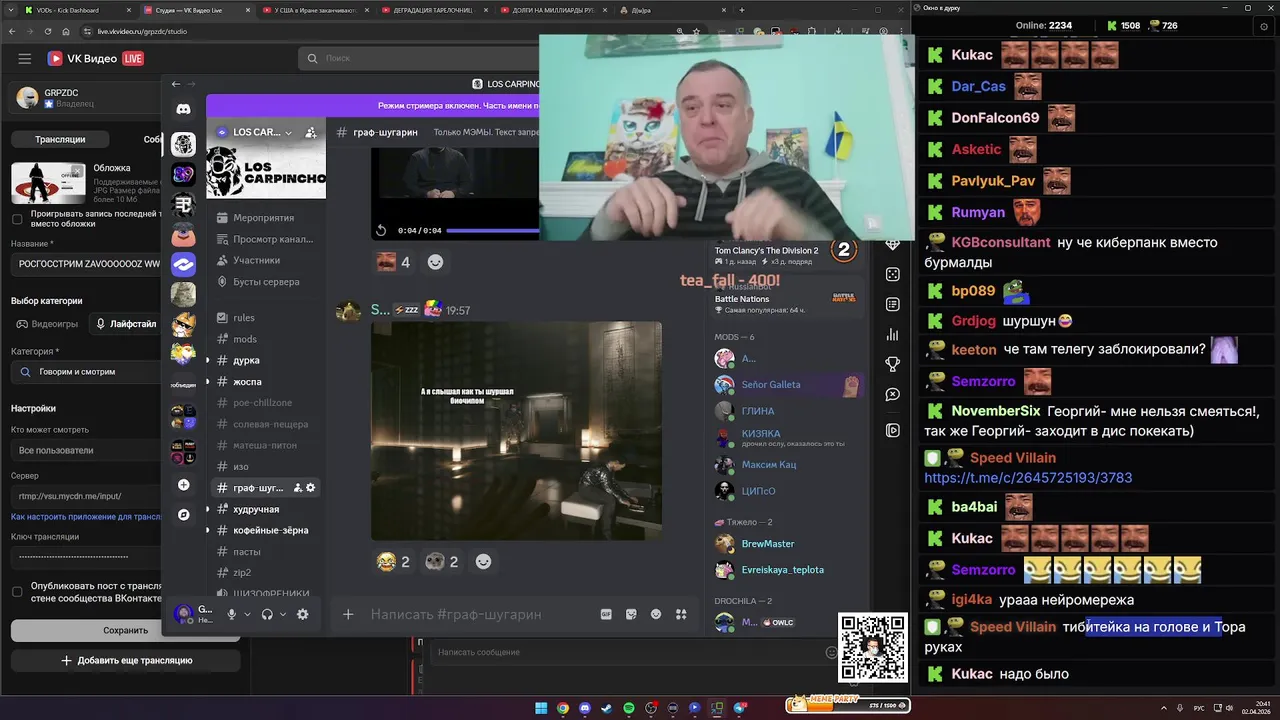Click Сохранить button in VK studio
The image size is (1280, 720).
(125, 630)
